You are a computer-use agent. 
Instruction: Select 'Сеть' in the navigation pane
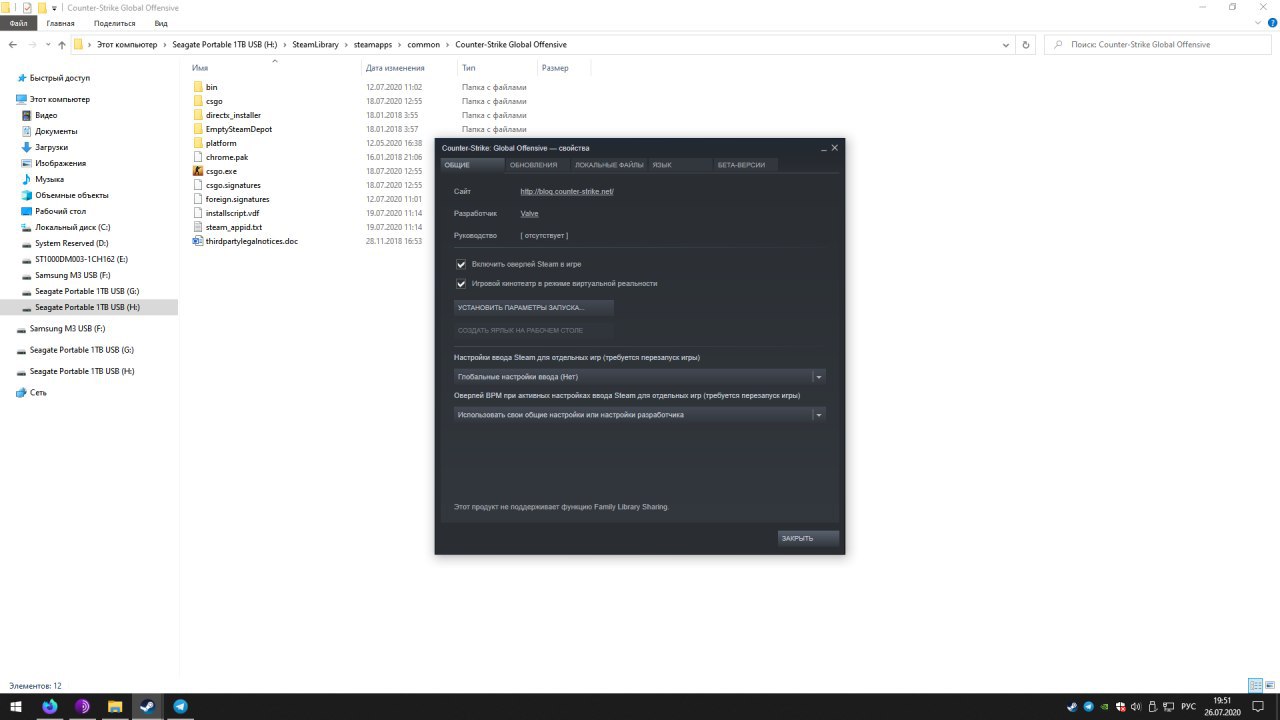[x=38, y=393]
